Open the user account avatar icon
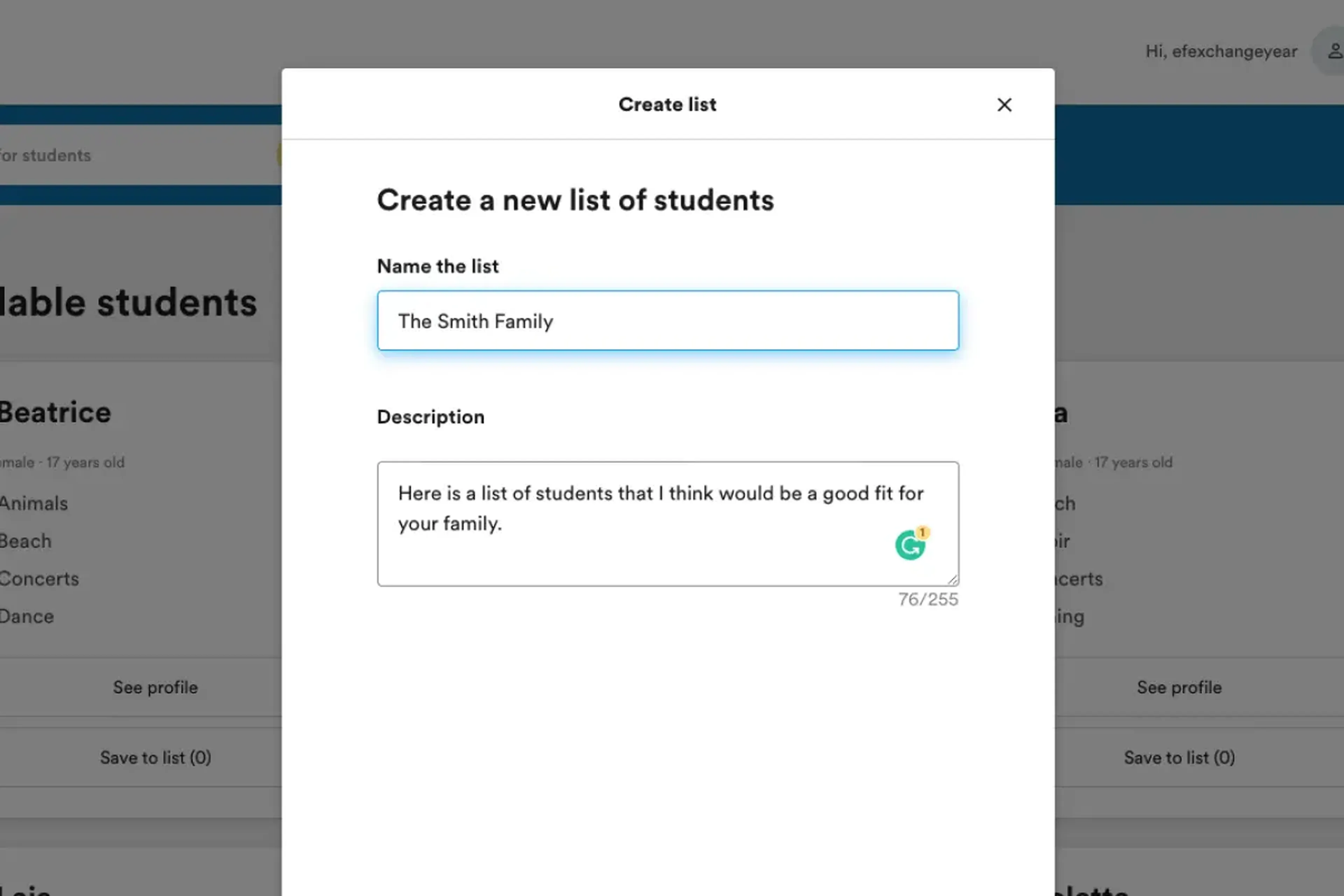This screenshot has width=1344, height=896. [1334, 51]
